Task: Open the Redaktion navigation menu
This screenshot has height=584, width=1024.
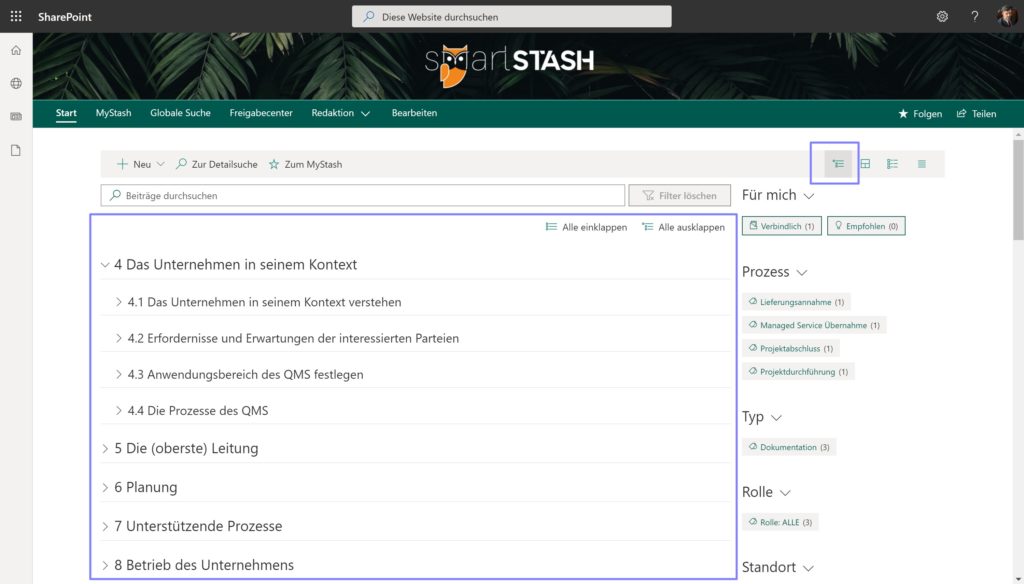Action: (340, 113)
